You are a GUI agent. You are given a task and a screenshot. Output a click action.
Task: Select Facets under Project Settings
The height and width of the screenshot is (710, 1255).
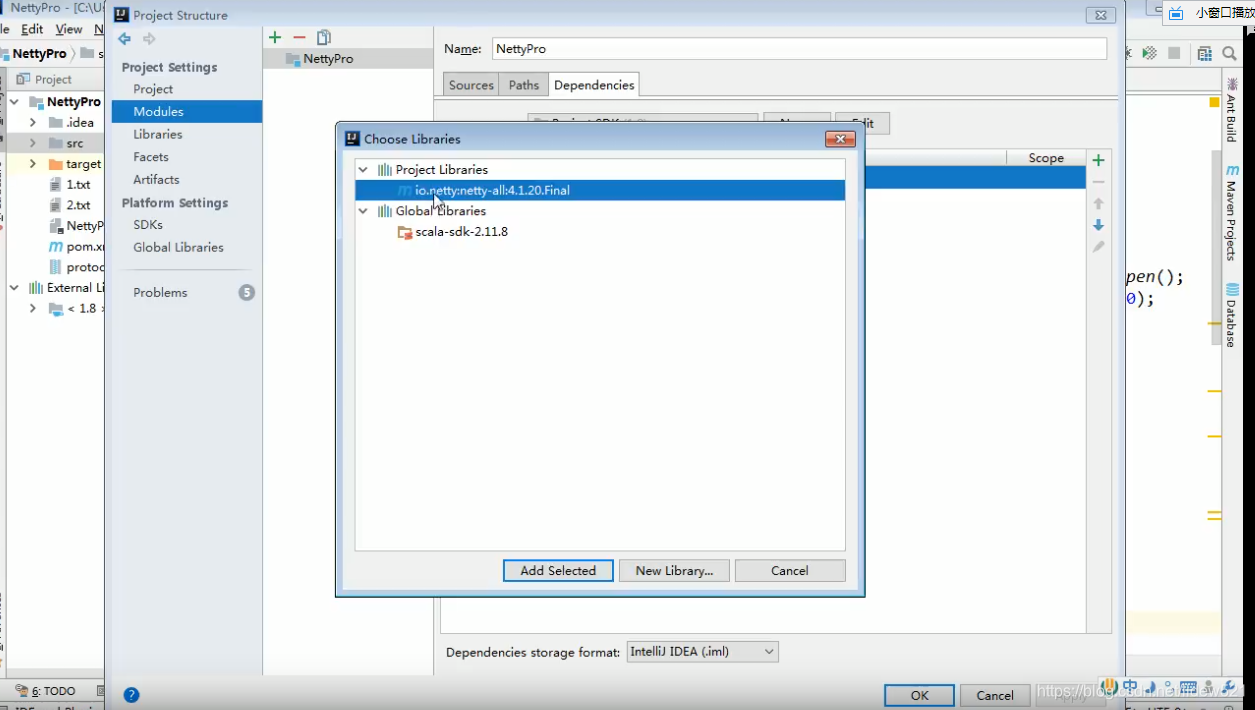(151, 157)
